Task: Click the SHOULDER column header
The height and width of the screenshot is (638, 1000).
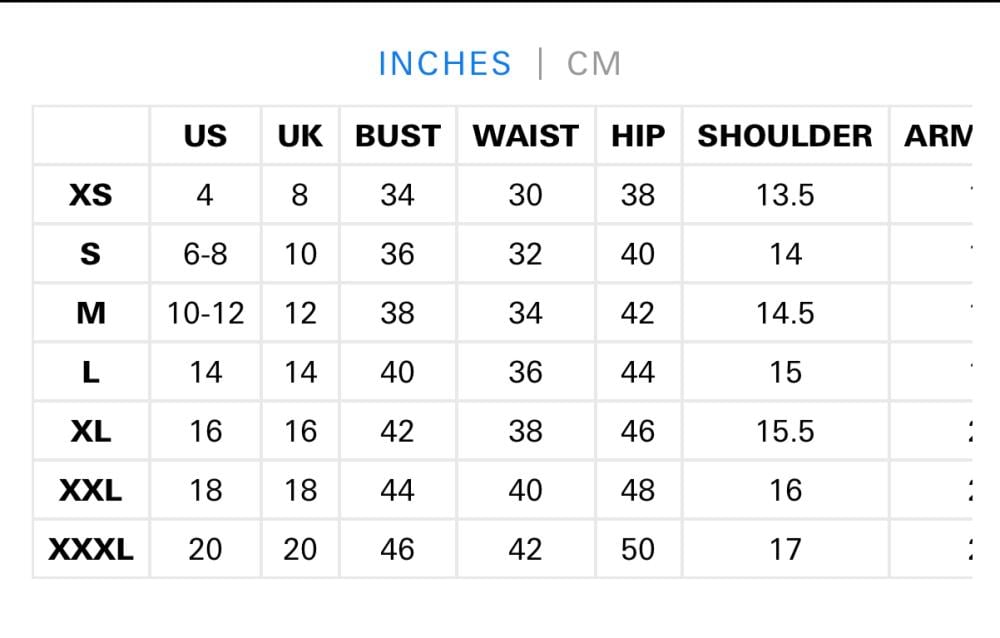Action: click(x=785, y=136)
